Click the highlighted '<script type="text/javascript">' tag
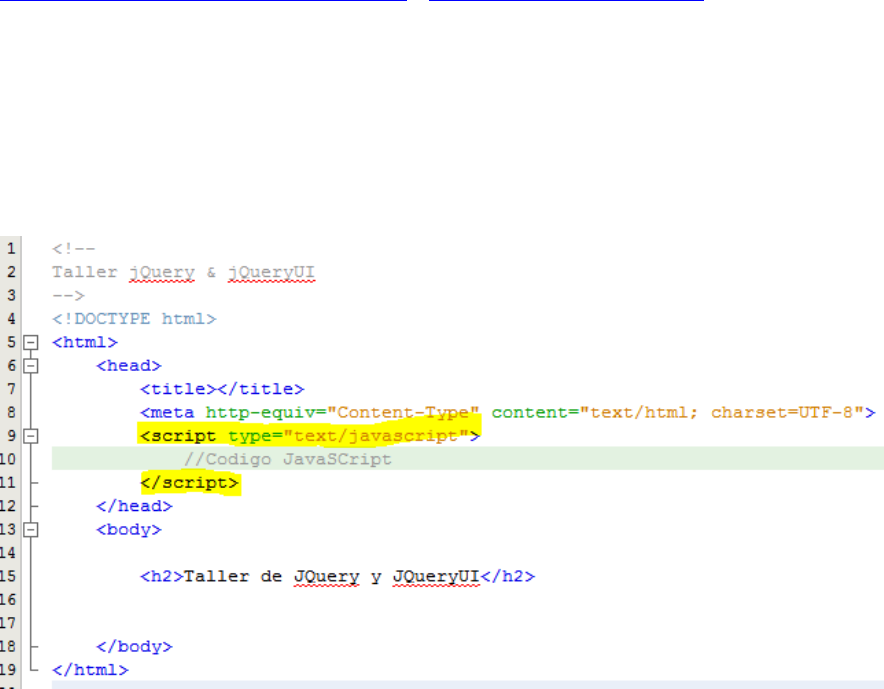884x689 pixels. pos(310,436)
